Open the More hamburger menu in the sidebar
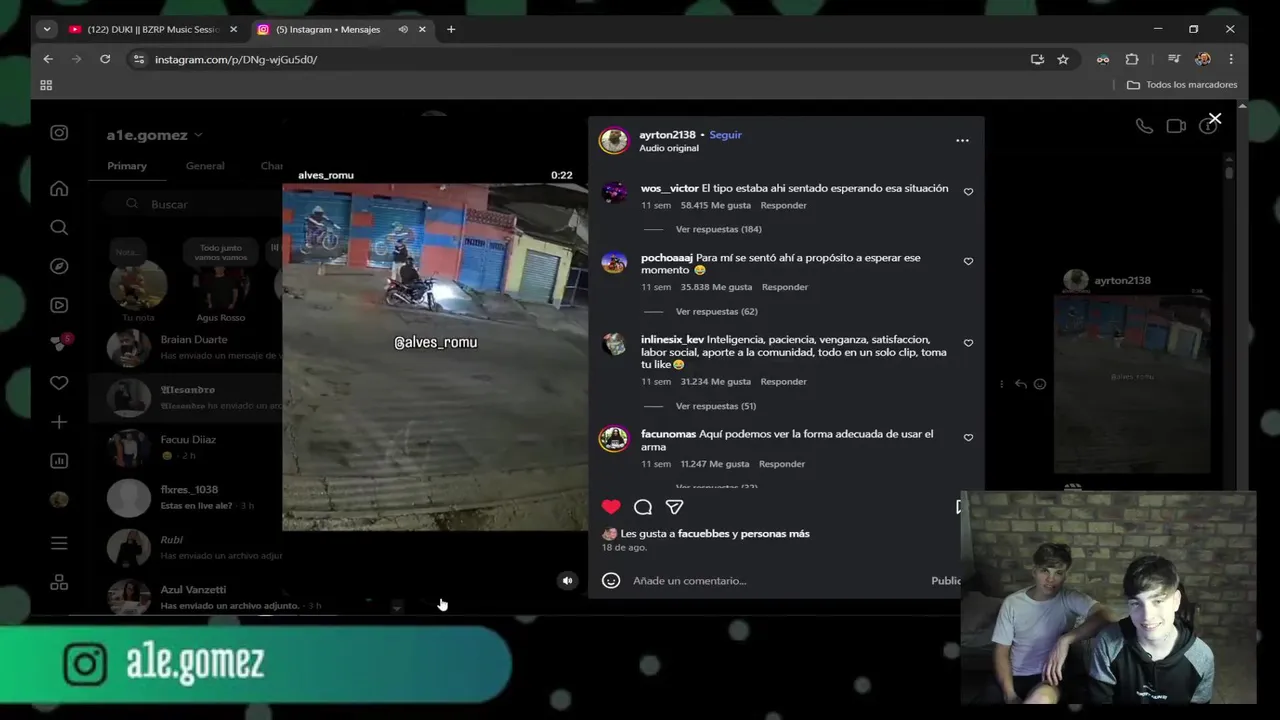The height and width of the screenshot is (720, 1280). pos(59,543)
